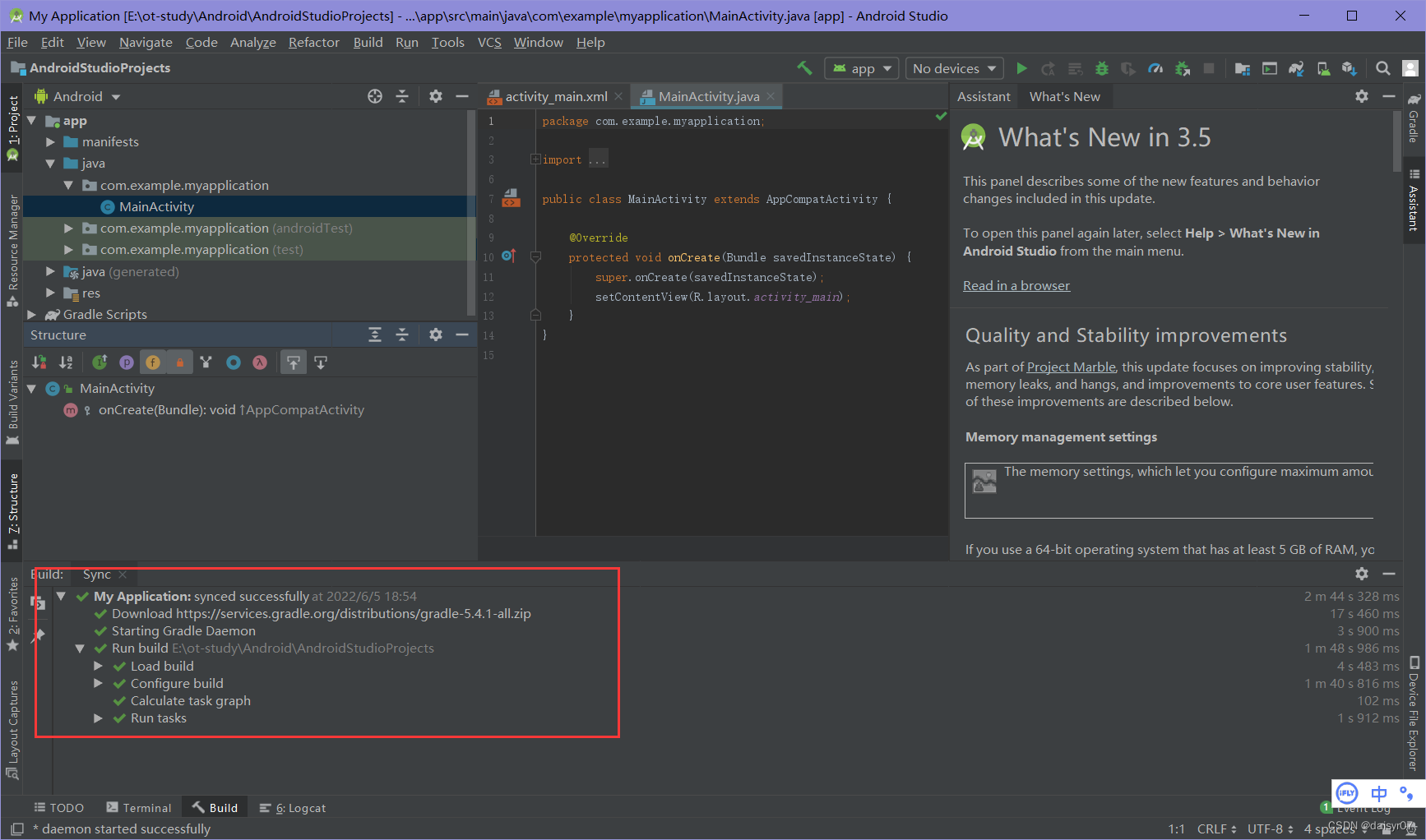Open the AVD Manager icon
1426x840 pixels.
1323,68
